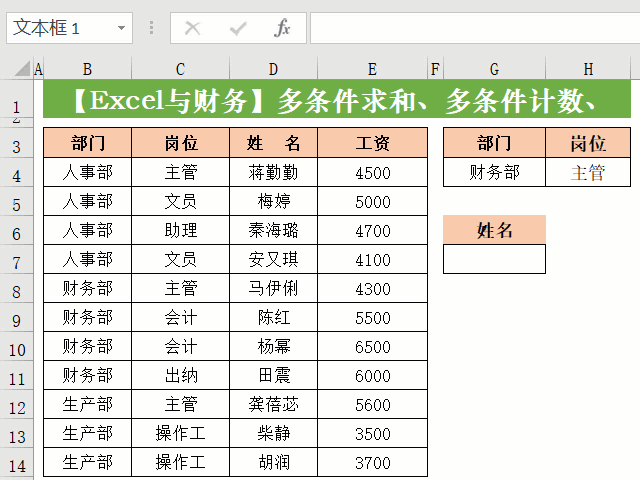
Task: Click the 姓 名 header in cell D3
Action: (x=273, y=143)
